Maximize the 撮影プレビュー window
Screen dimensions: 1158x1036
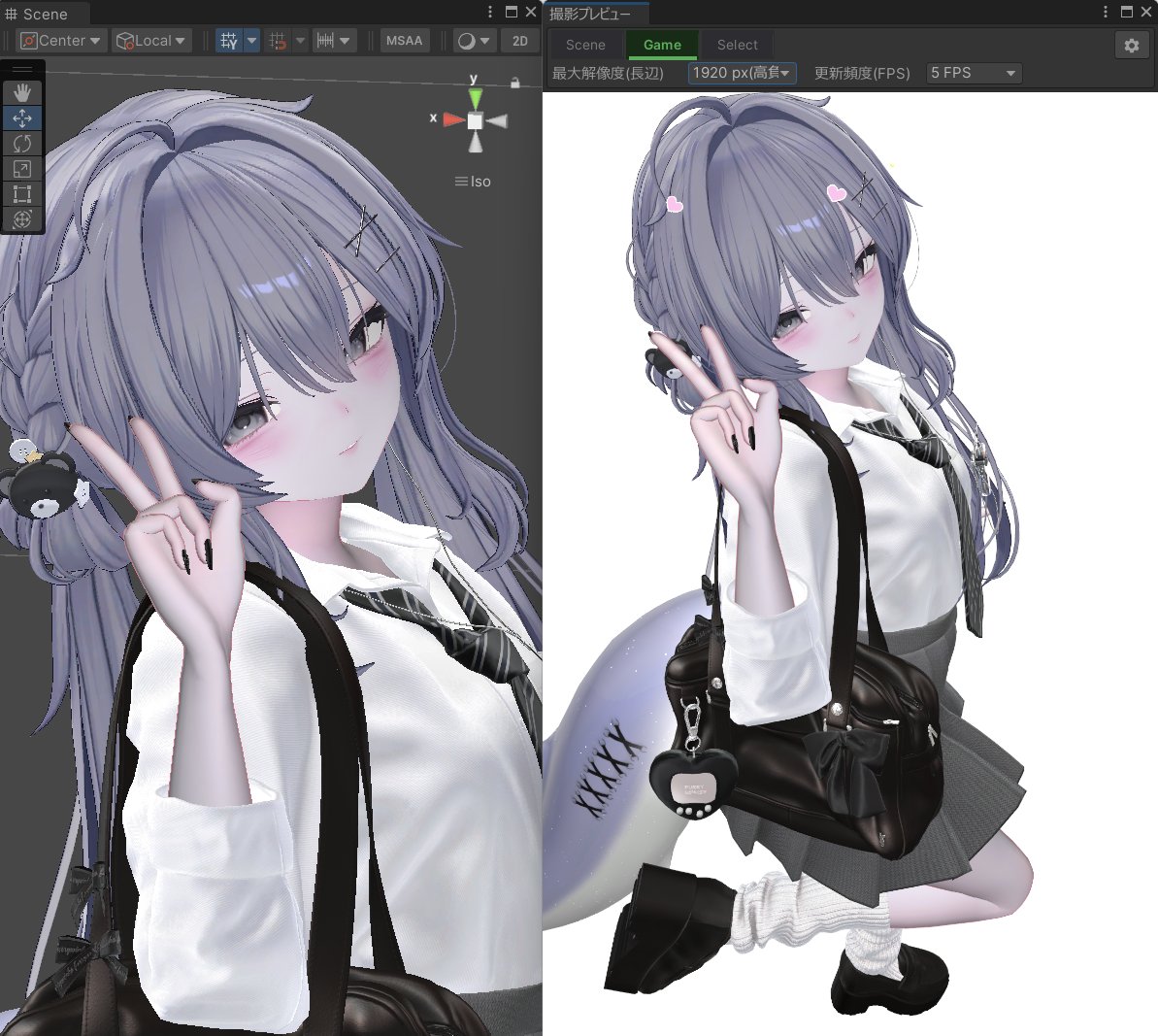click(x=1126, y=12)
